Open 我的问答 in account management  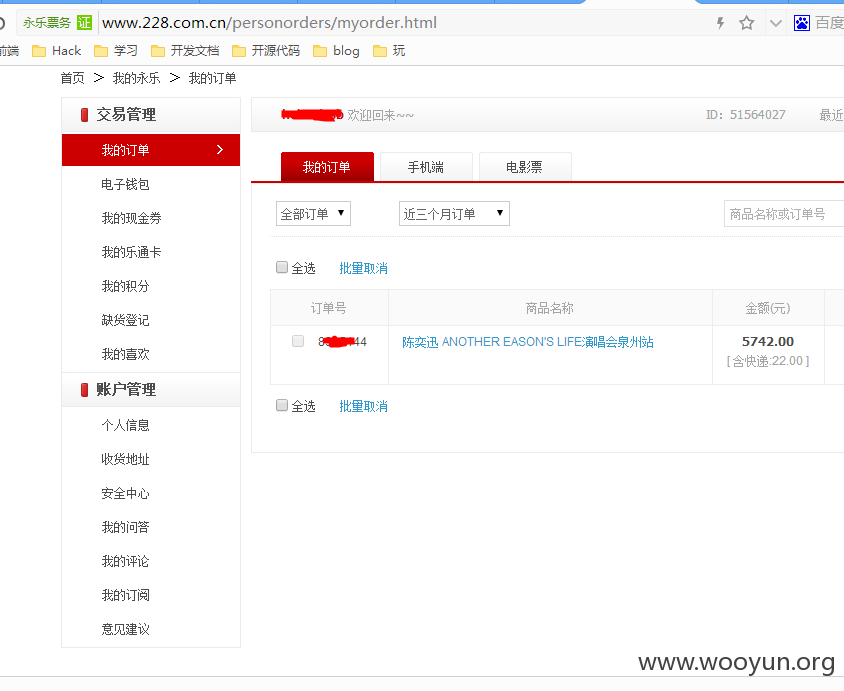125,527
